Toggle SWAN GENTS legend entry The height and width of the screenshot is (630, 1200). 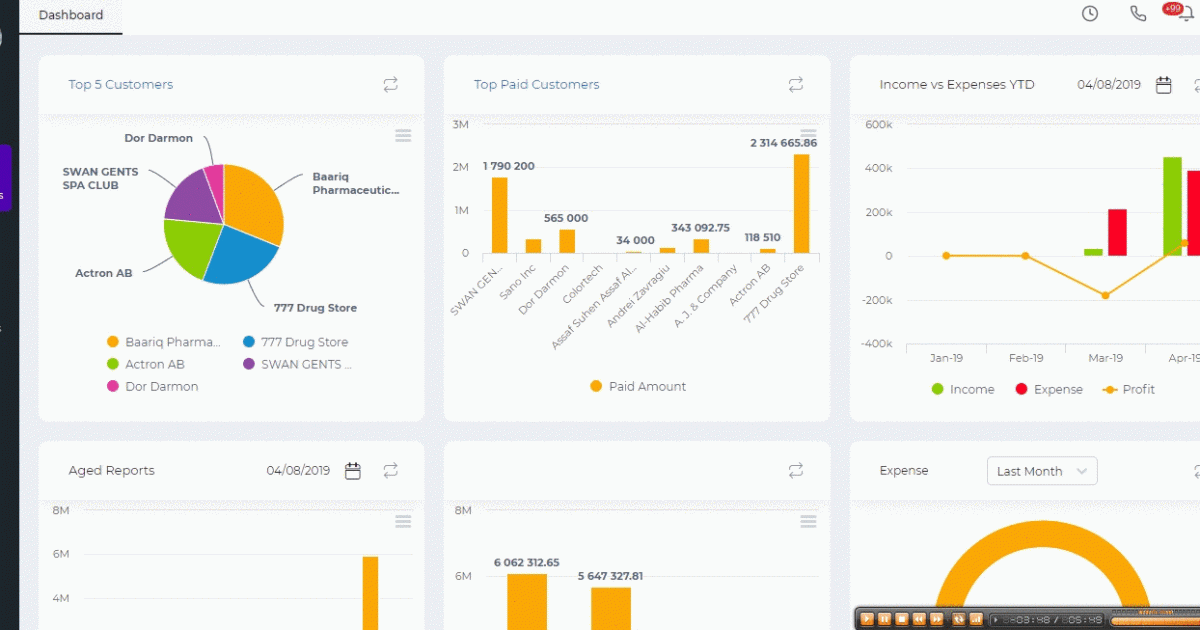298,364
